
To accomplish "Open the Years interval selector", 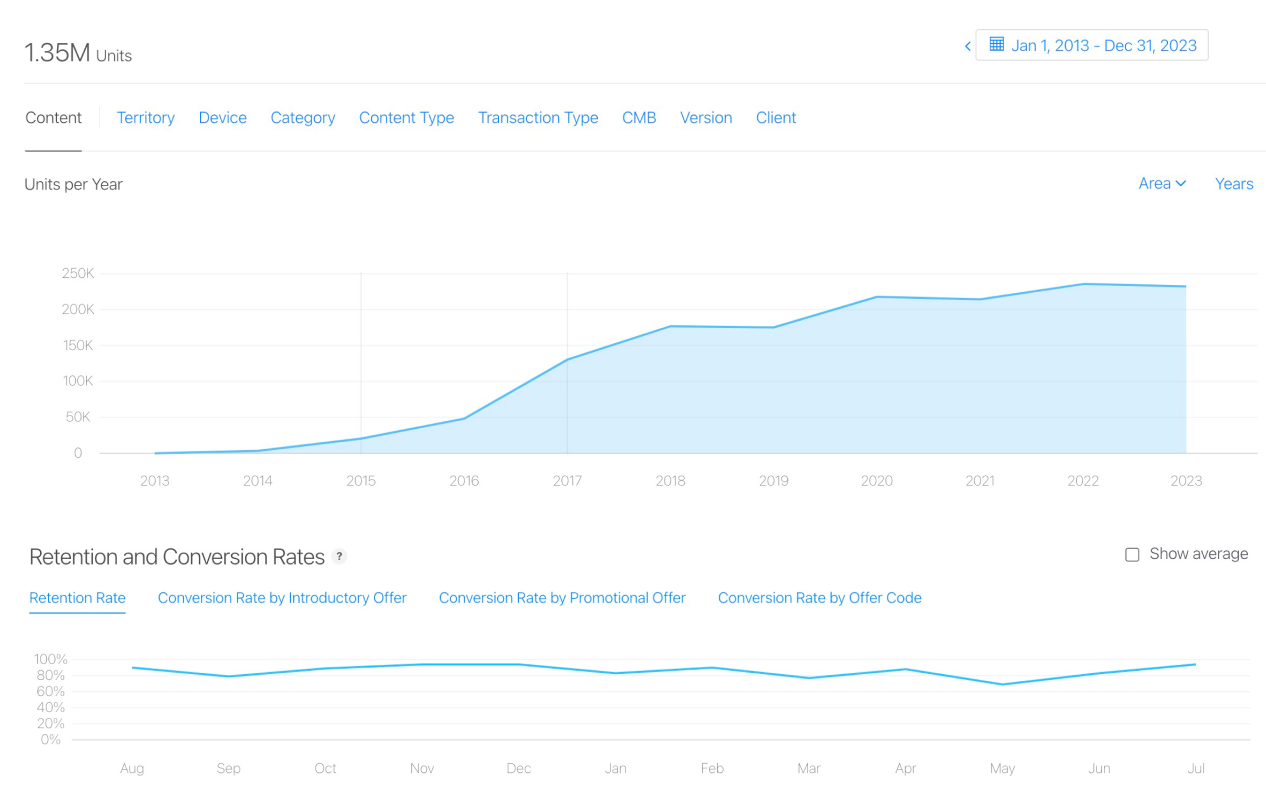I will tap(1233, 184).
